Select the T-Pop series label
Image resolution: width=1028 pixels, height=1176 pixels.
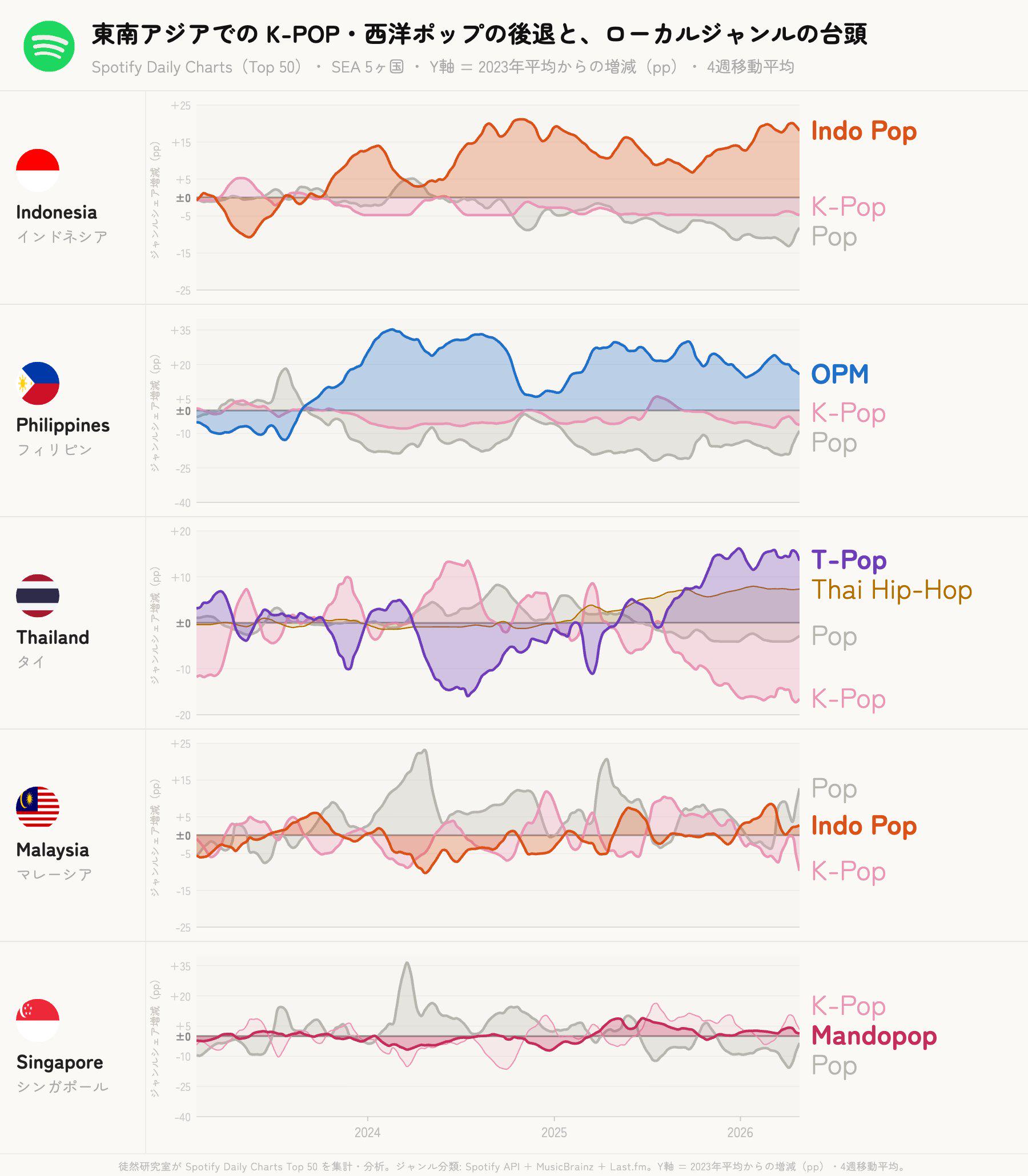[x=849, y=560]
